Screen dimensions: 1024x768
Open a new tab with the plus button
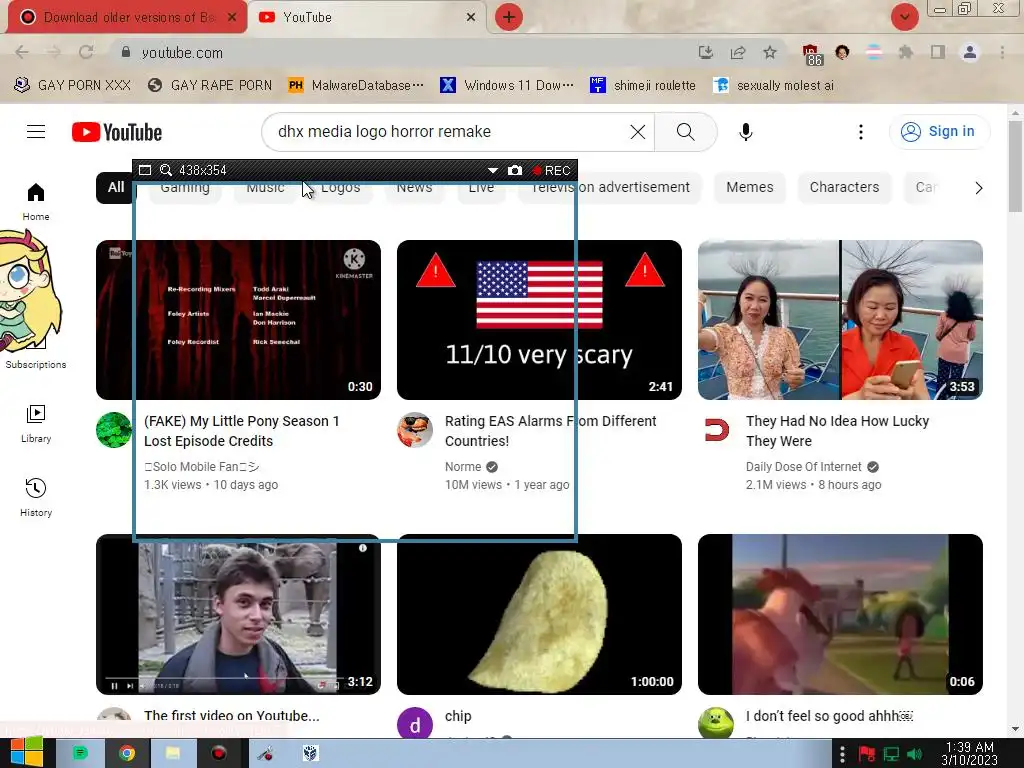[509, 17]
